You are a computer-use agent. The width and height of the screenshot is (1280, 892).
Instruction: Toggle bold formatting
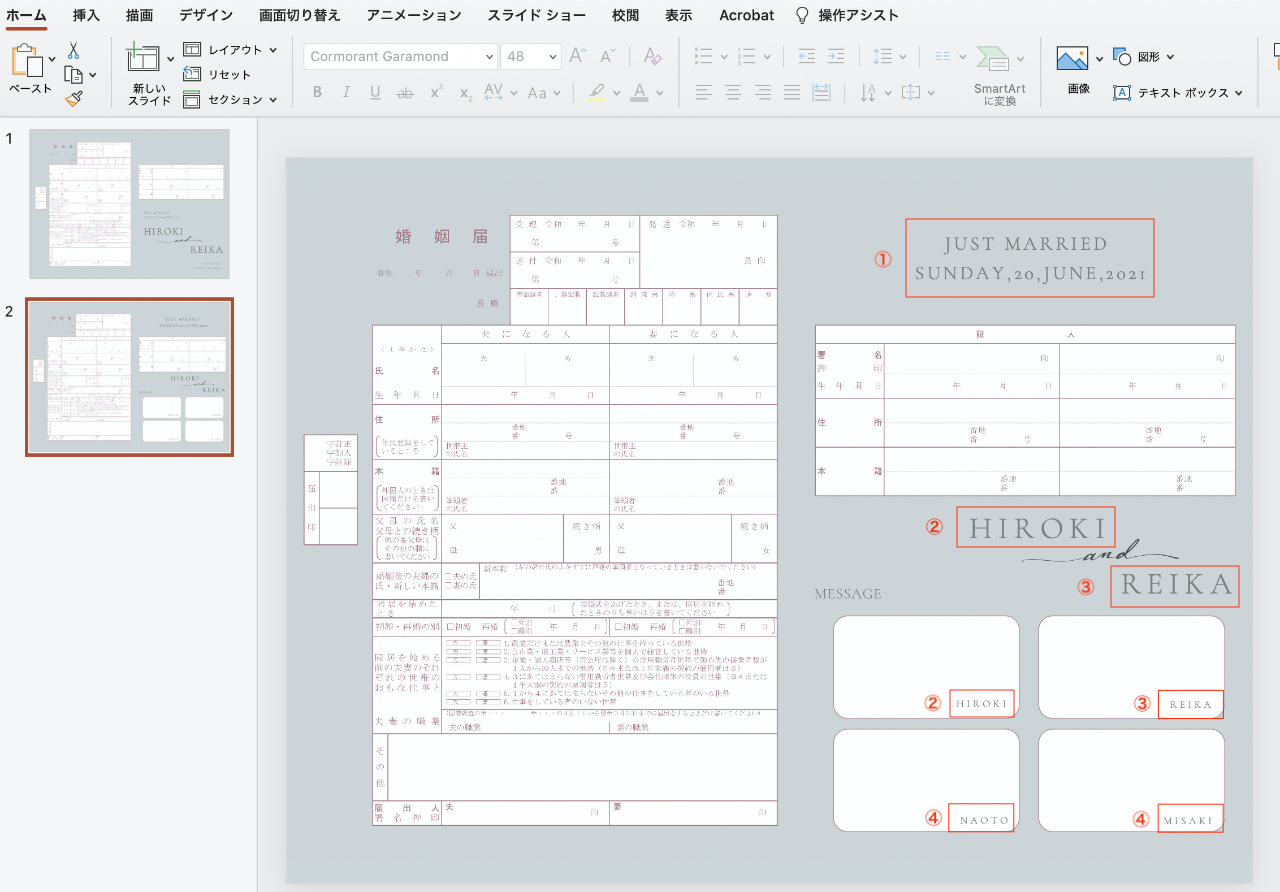tap(317, 93)
